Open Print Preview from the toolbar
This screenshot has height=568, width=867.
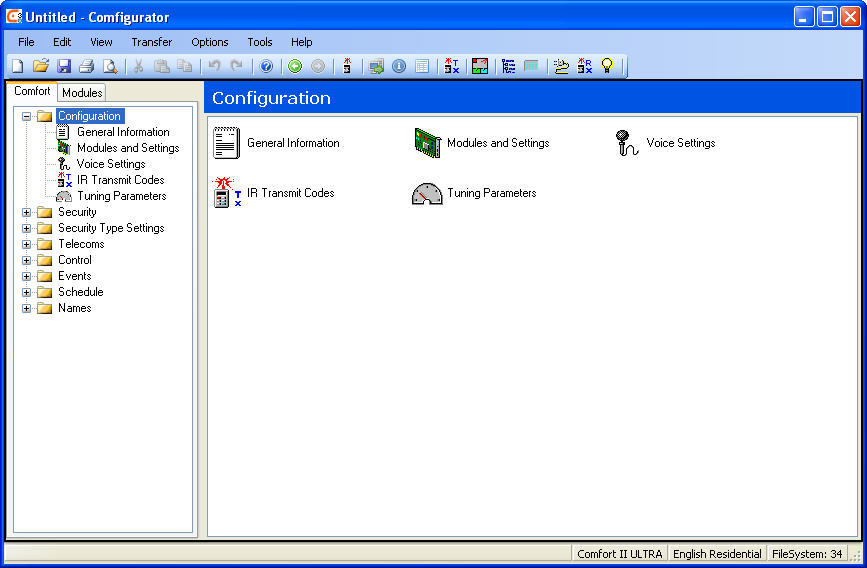(111, 66)
